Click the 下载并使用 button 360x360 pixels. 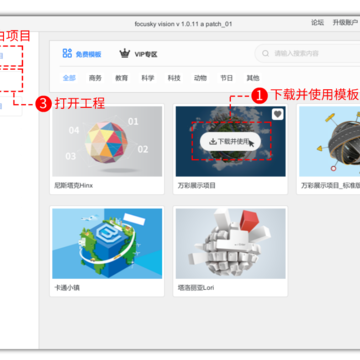[x=230, y=142]
